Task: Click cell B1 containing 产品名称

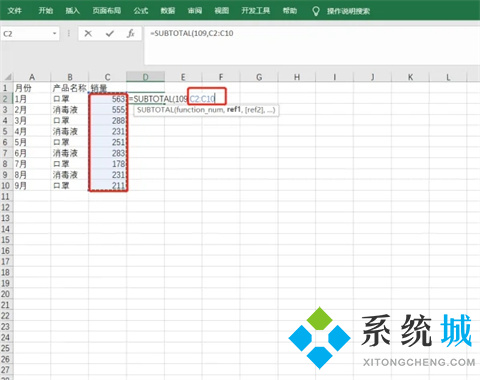Action: click(70, 88)
